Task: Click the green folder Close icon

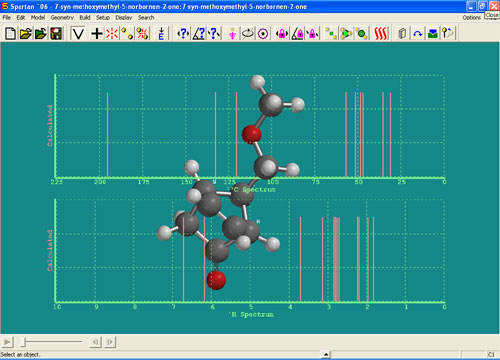Action: coord(41,34)
